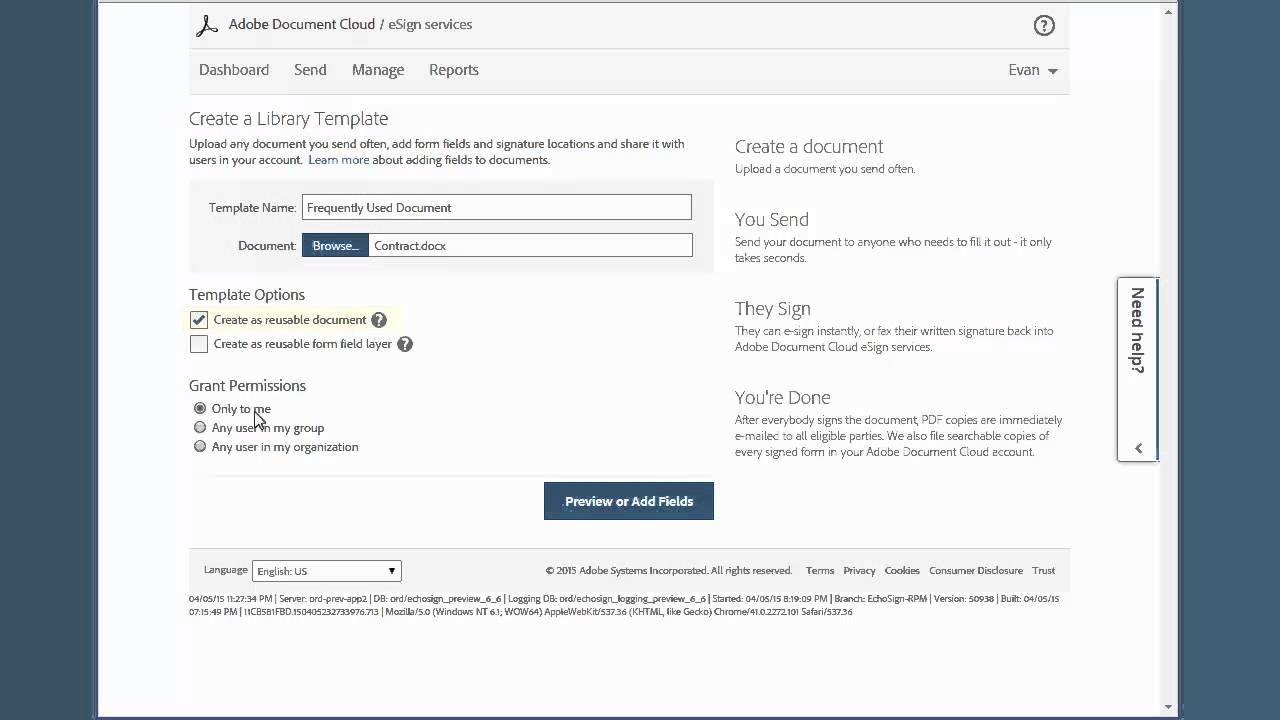The height and width of the screenshot is (720, 1280).
Task: Open the Language selector dropdown
Action: tap(327, 571)
